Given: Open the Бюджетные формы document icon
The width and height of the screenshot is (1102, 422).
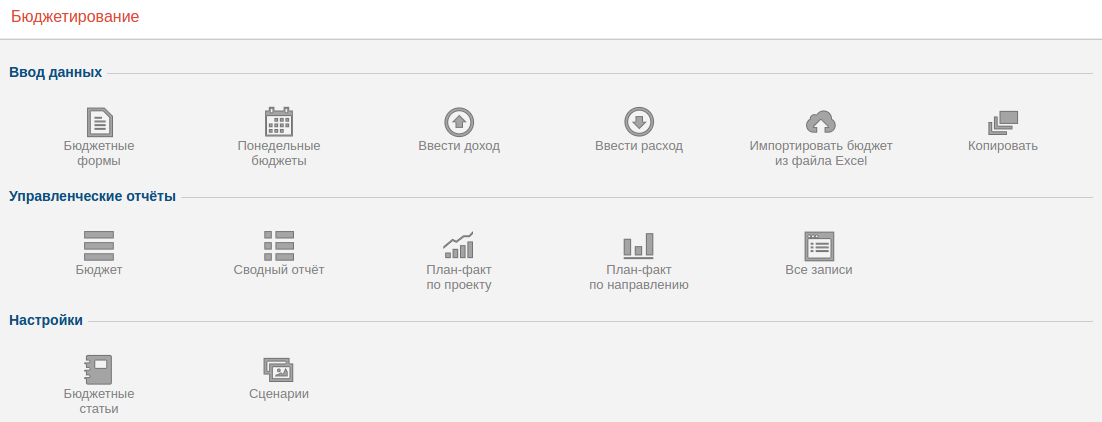Looking at the screenshot, I should pos(99,122).
